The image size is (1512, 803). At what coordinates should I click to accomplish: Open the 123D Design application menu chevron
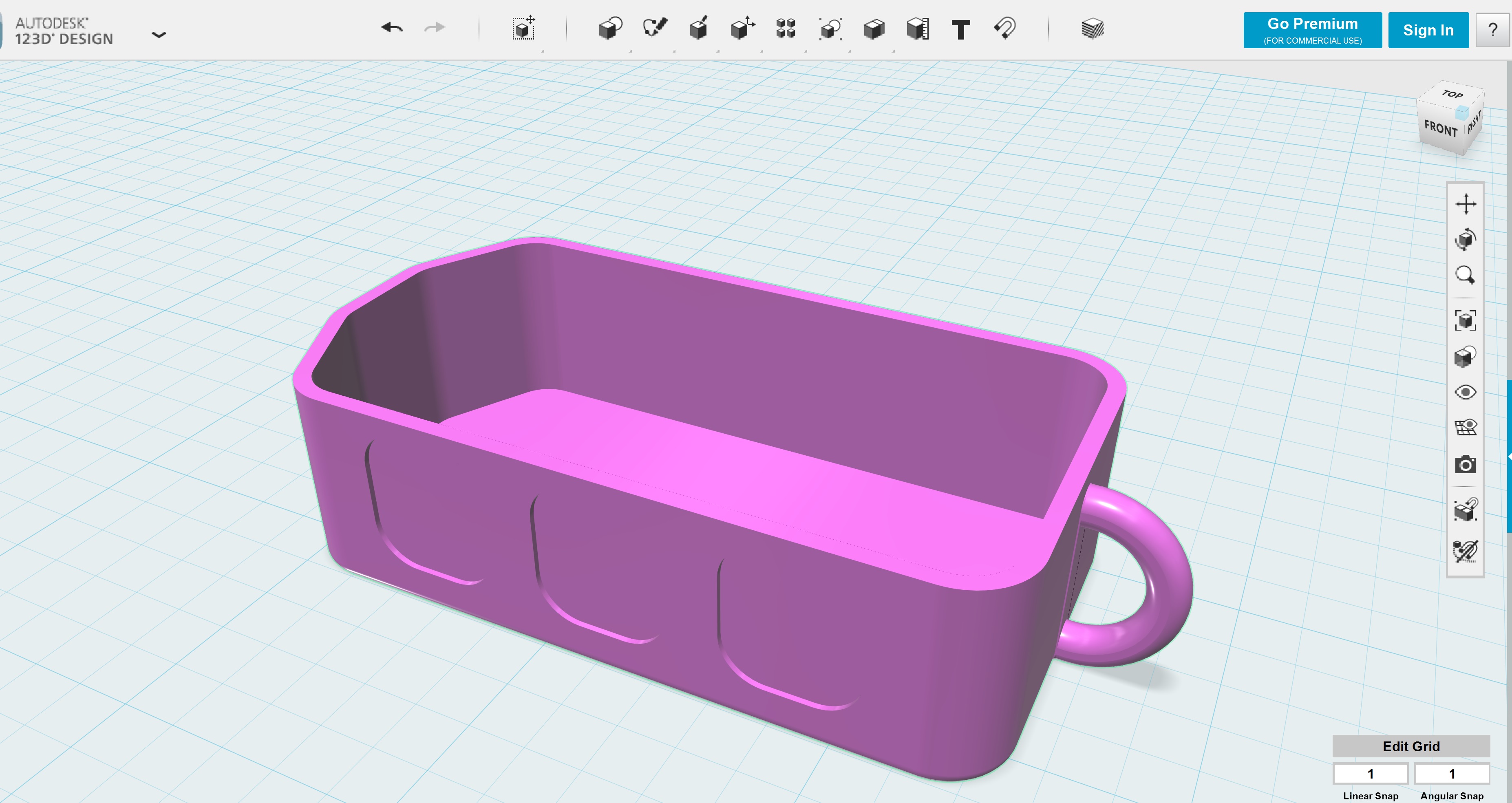(x=159, y=35)
